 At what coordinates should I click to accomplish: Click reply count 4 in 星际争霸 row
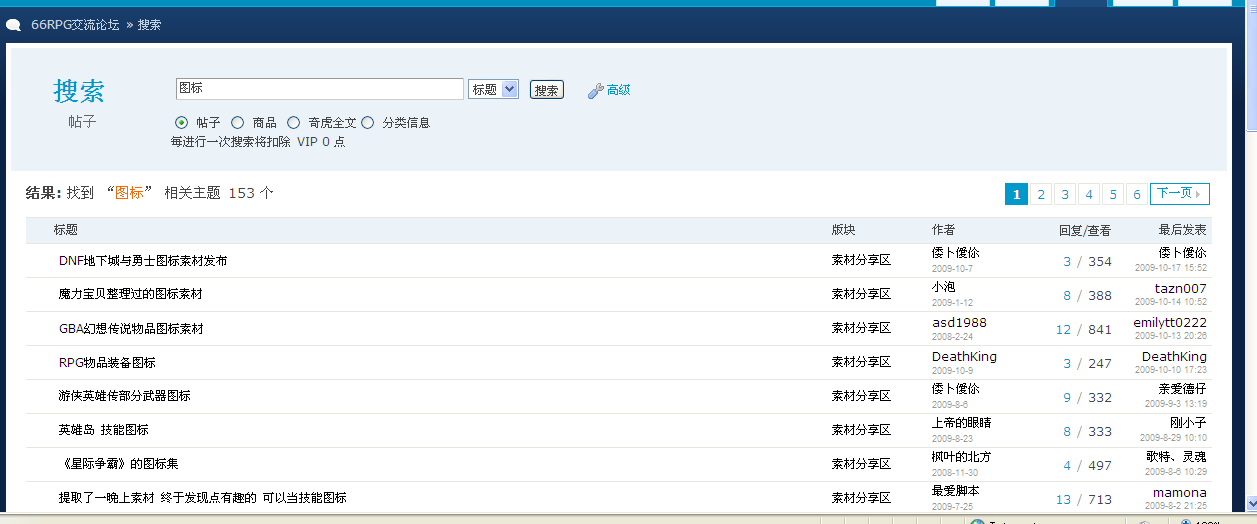1067,465
